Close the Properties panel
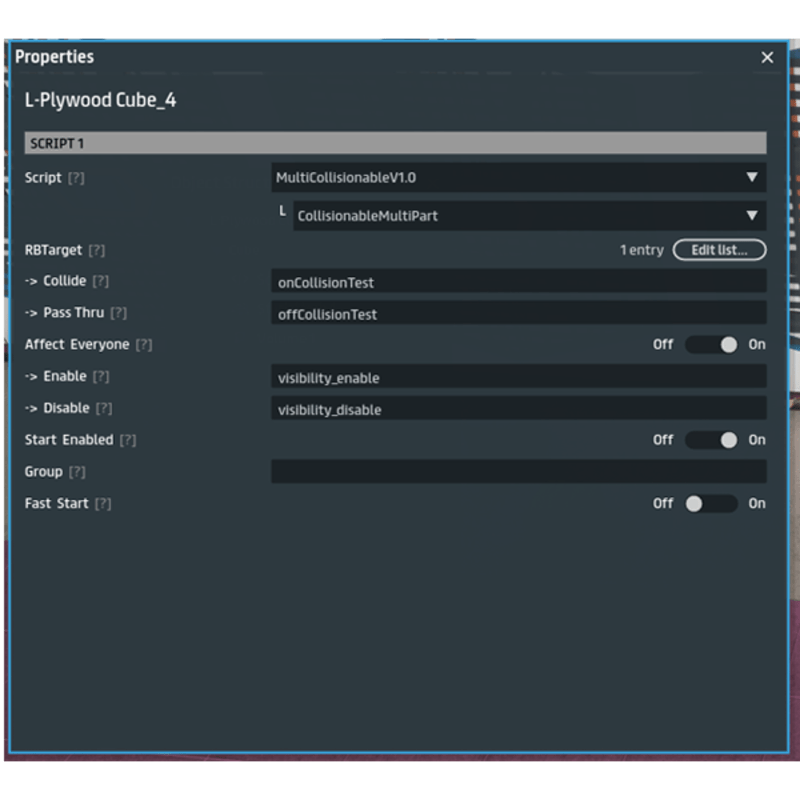Screen dimensions: 800x800 coord(767,58)
